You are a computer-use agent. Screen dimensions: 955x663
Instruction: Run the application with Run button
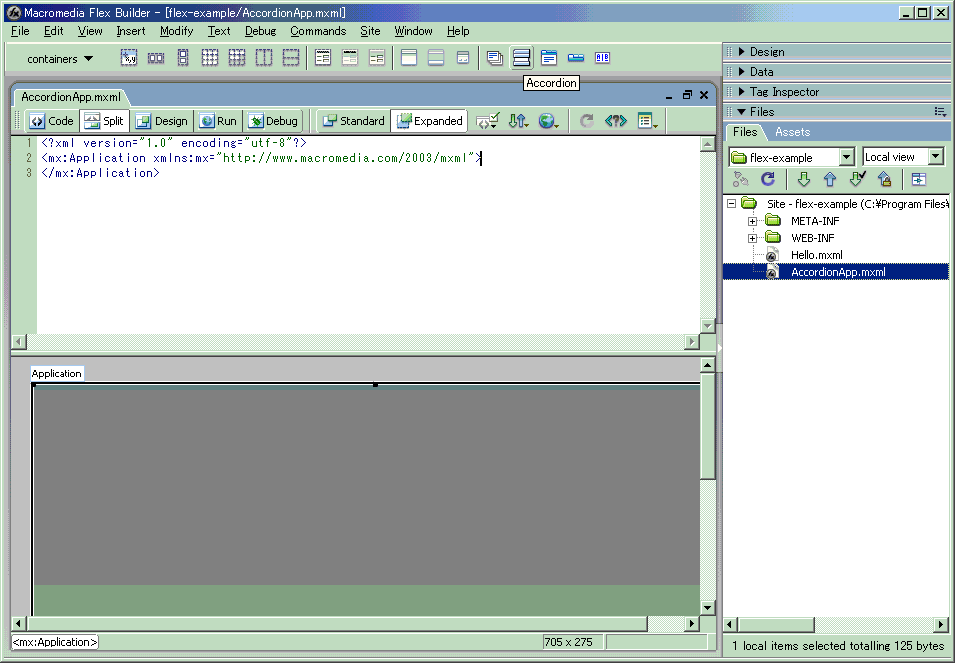pyautogui.click(x=219, y=121)
